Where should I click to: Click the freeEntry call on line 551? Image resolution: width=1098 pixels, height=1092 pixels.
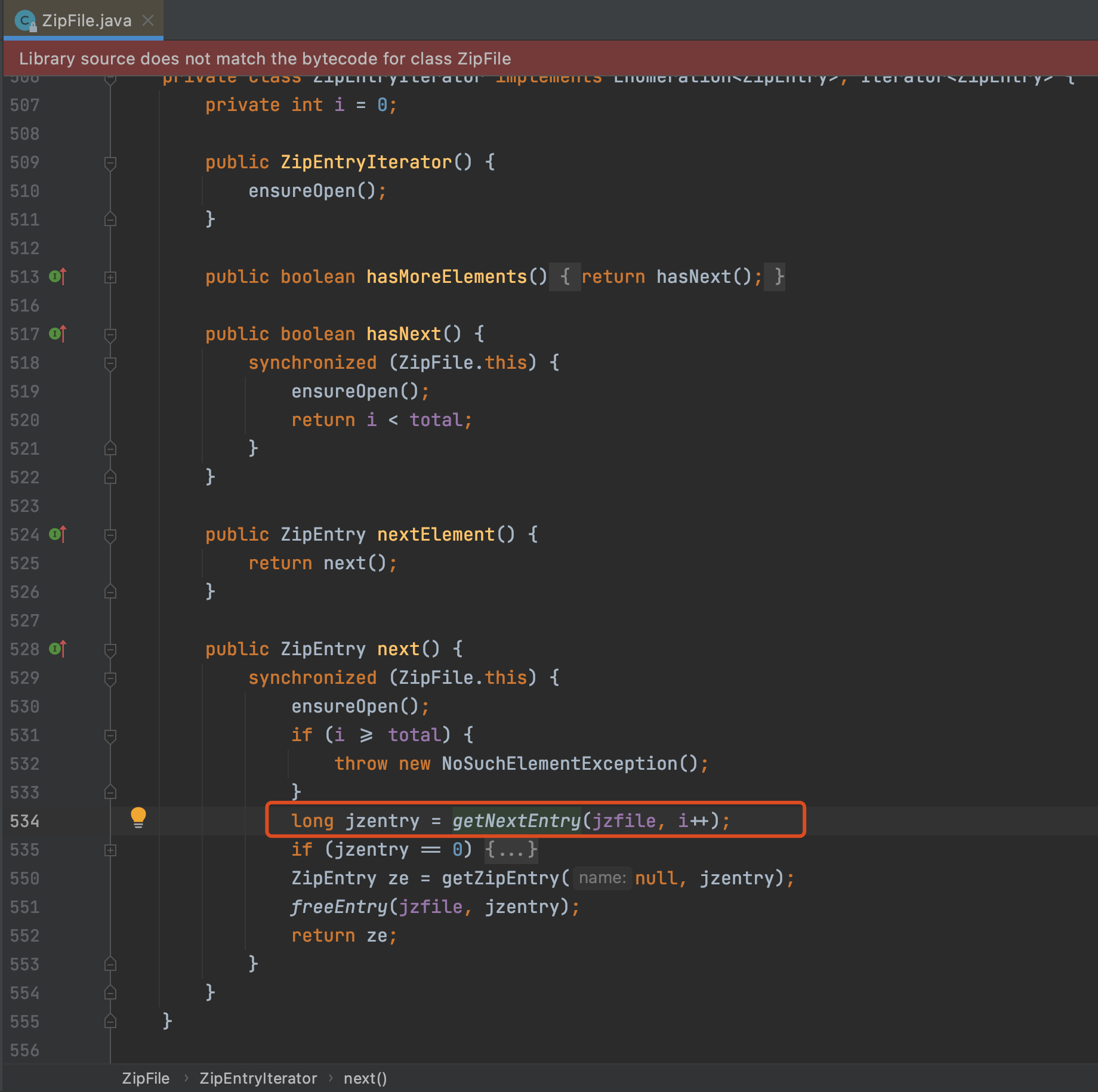pos(340,906)
